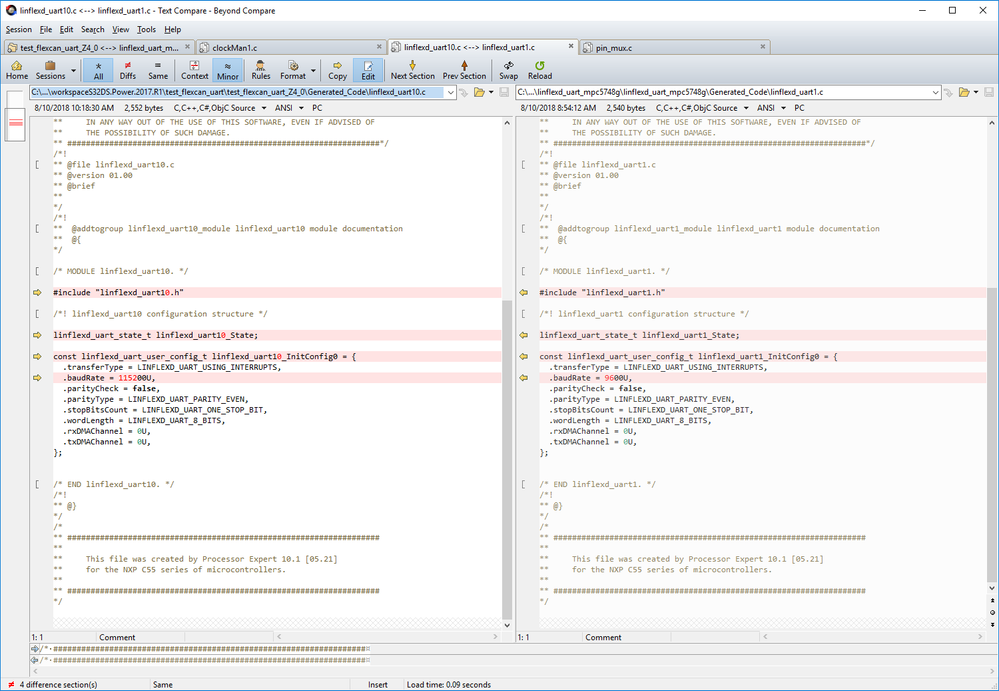Toggle Edit mode
999x691 pixels.
[x=368, y=70]
